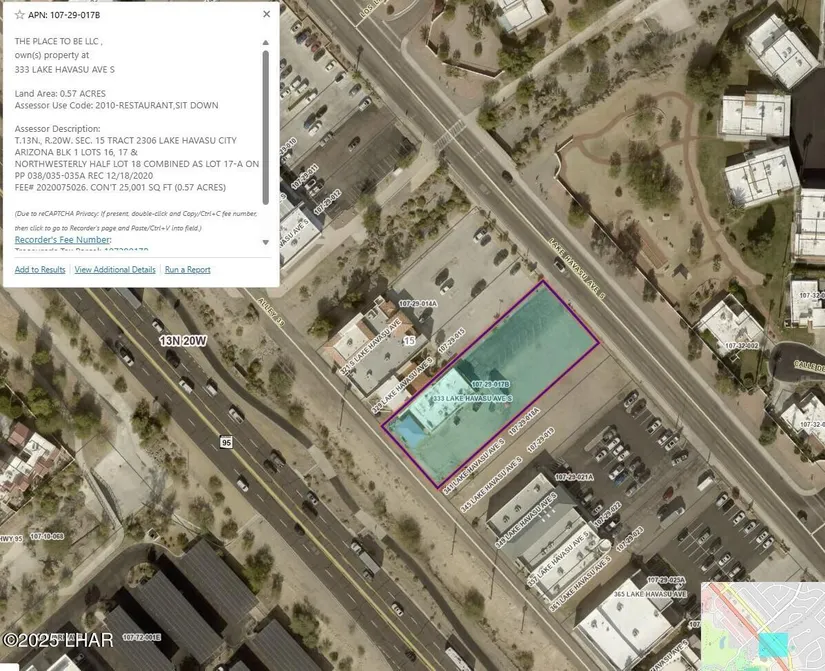Click the 333 Lake Havasu Ave S label
The height and width of the screenshot is (671, 825).
tap(472, 398)
